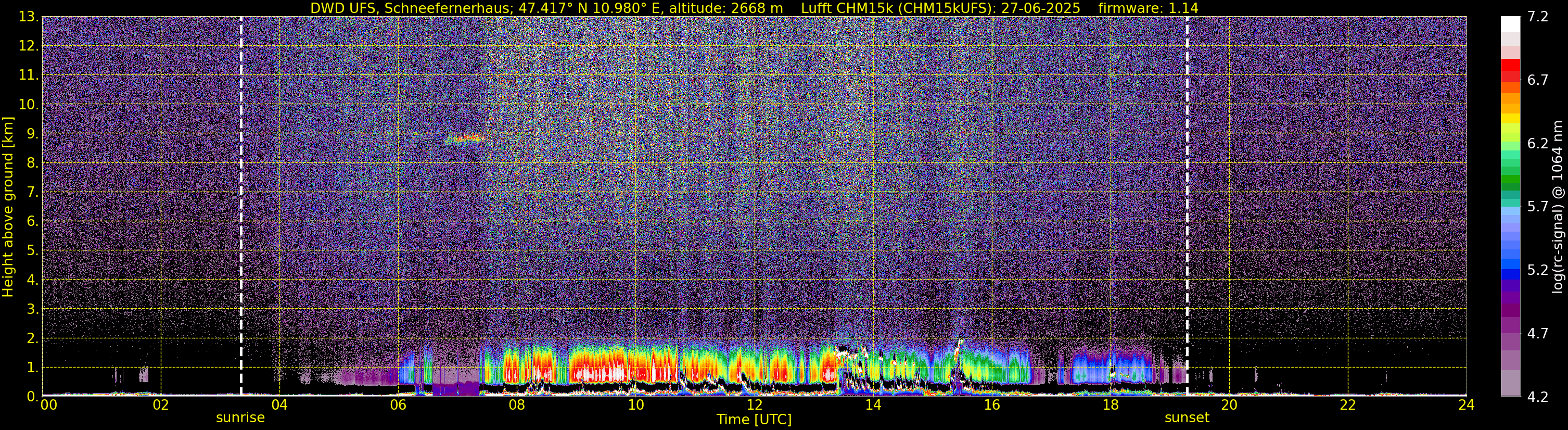Screen dimensions: 1568x430
Task: Click the colorbar value '6.2'
Action: (1538, 144)
